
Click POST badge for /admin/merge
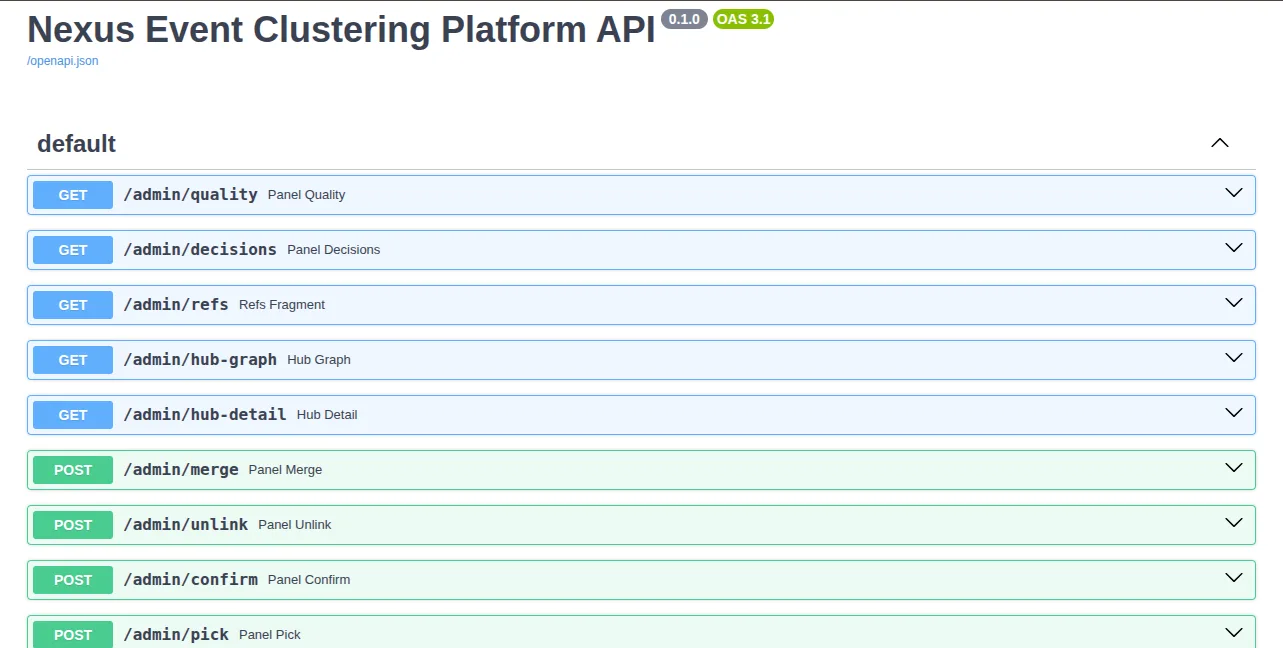click(73, 470)
